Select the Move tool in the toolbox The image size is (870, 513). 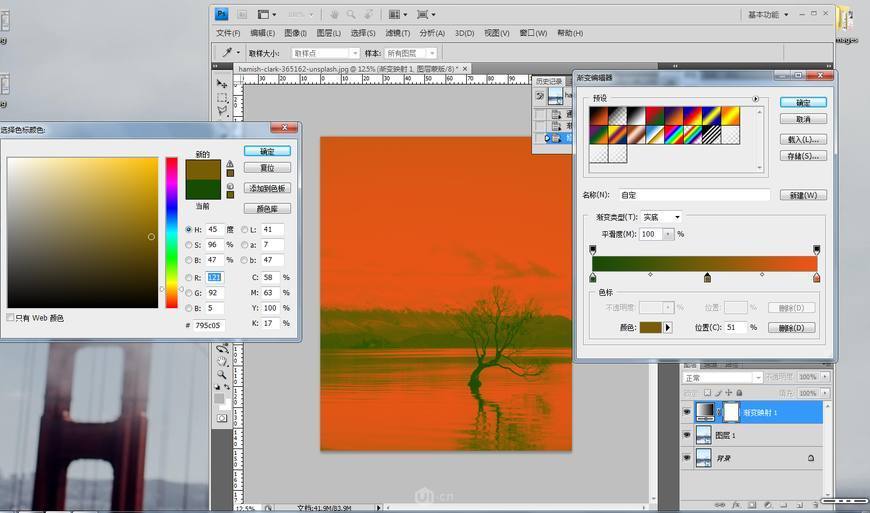(222, 84)
